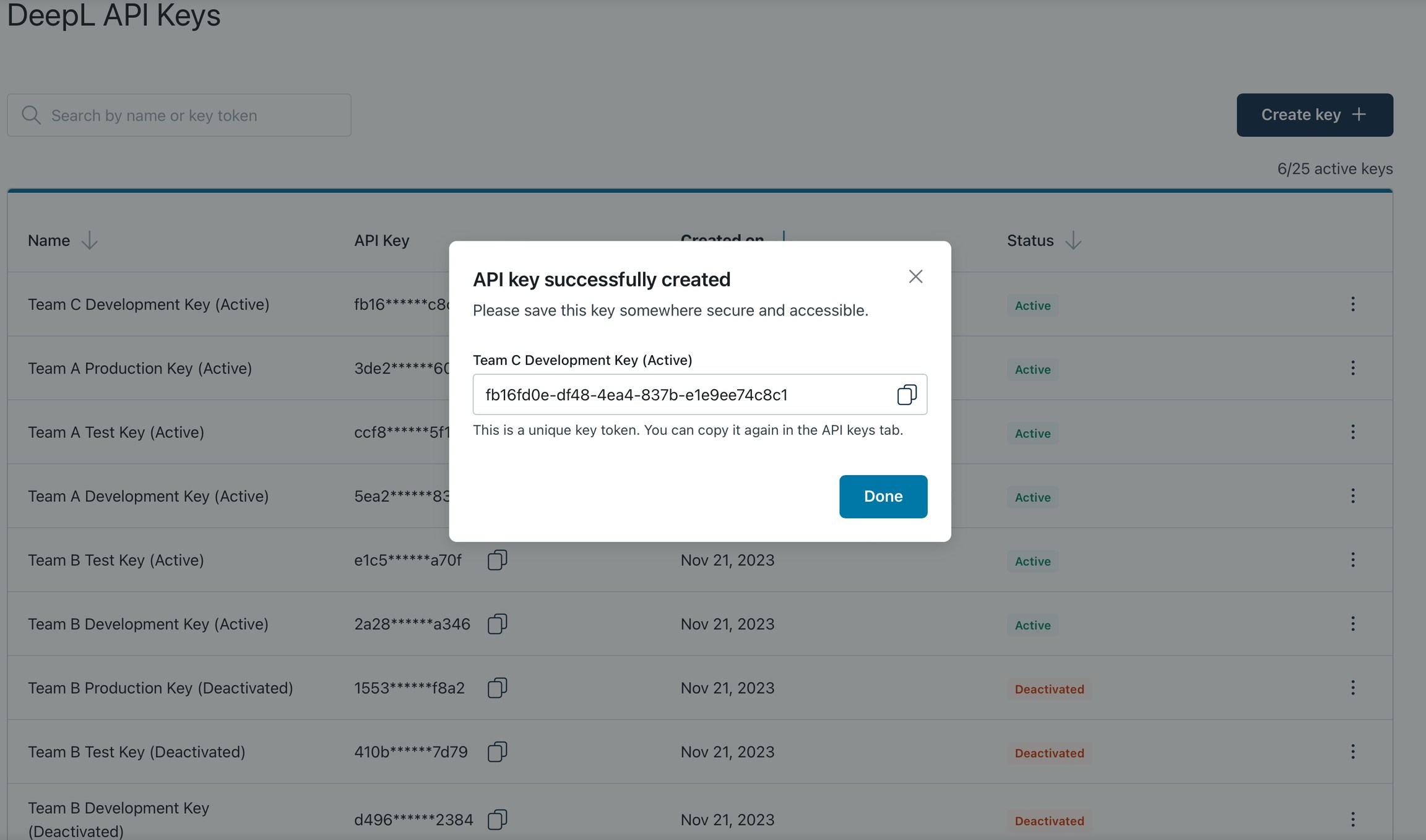The width and height of the screenshot is (1426, 840).
Task: Click Create key button
Action: point(1315,115)
